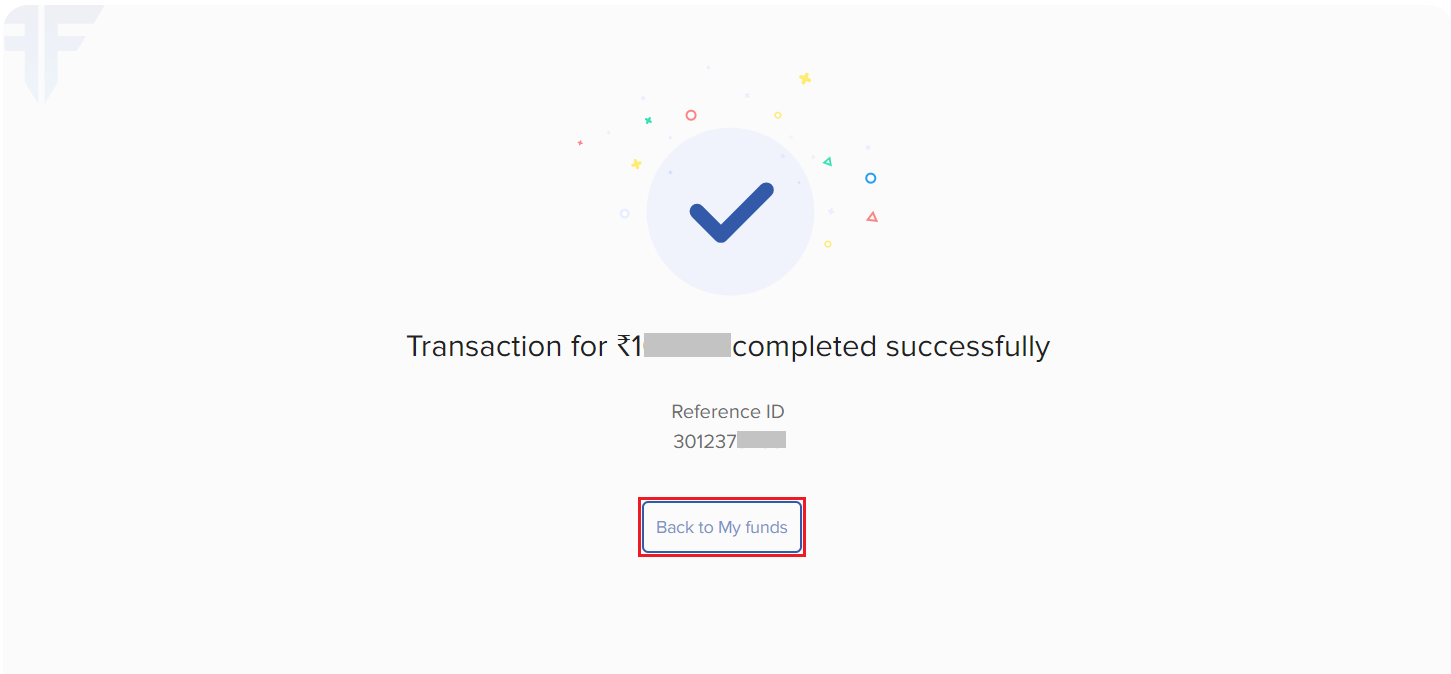1451x674 pixels.
Task: Click the red triangle confetti shape
Action: click(872, 216)
